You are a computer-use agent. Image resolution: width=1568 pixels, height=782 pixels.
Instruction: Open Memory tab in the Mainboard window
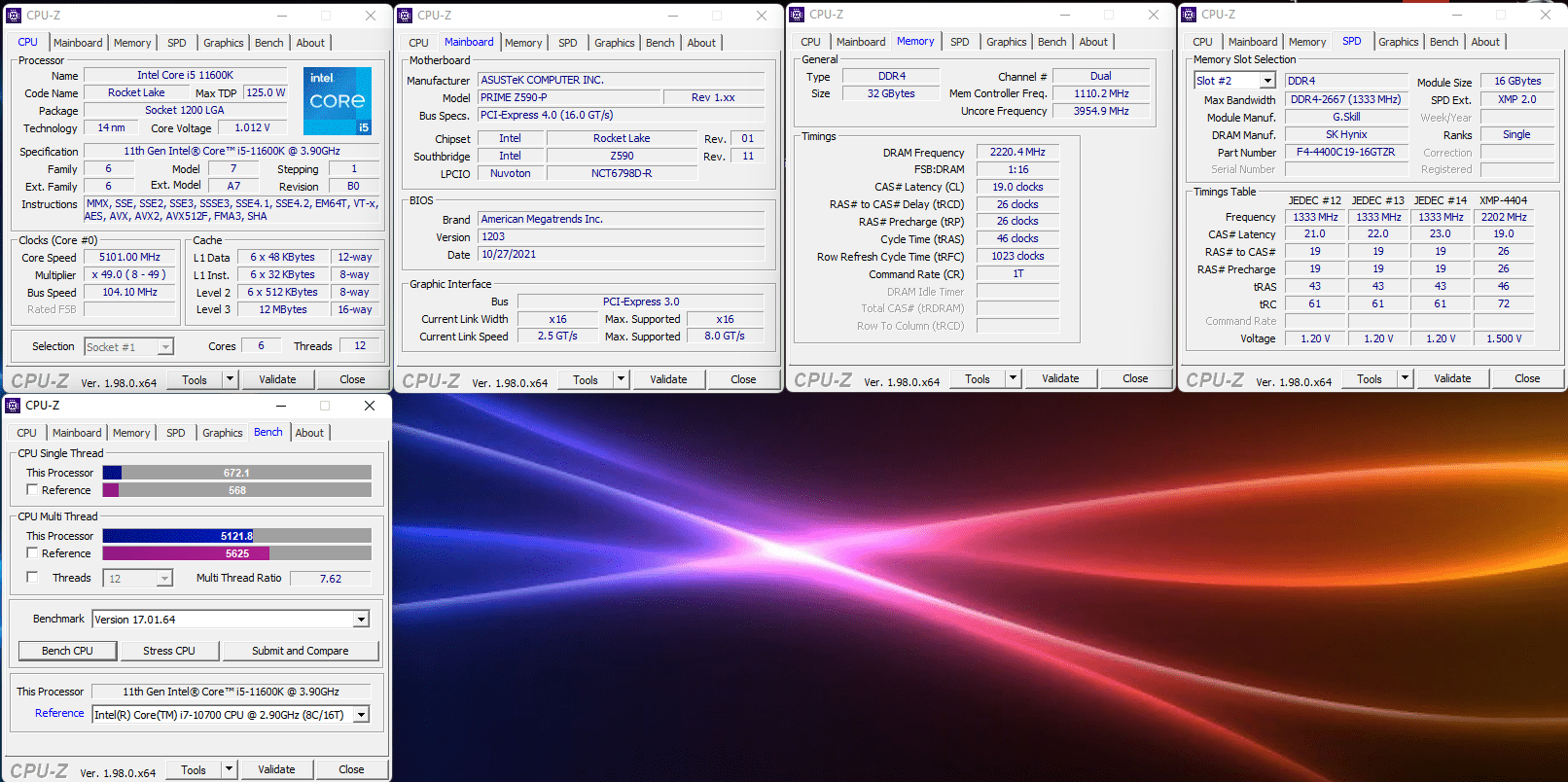click(x=523, y=43)
